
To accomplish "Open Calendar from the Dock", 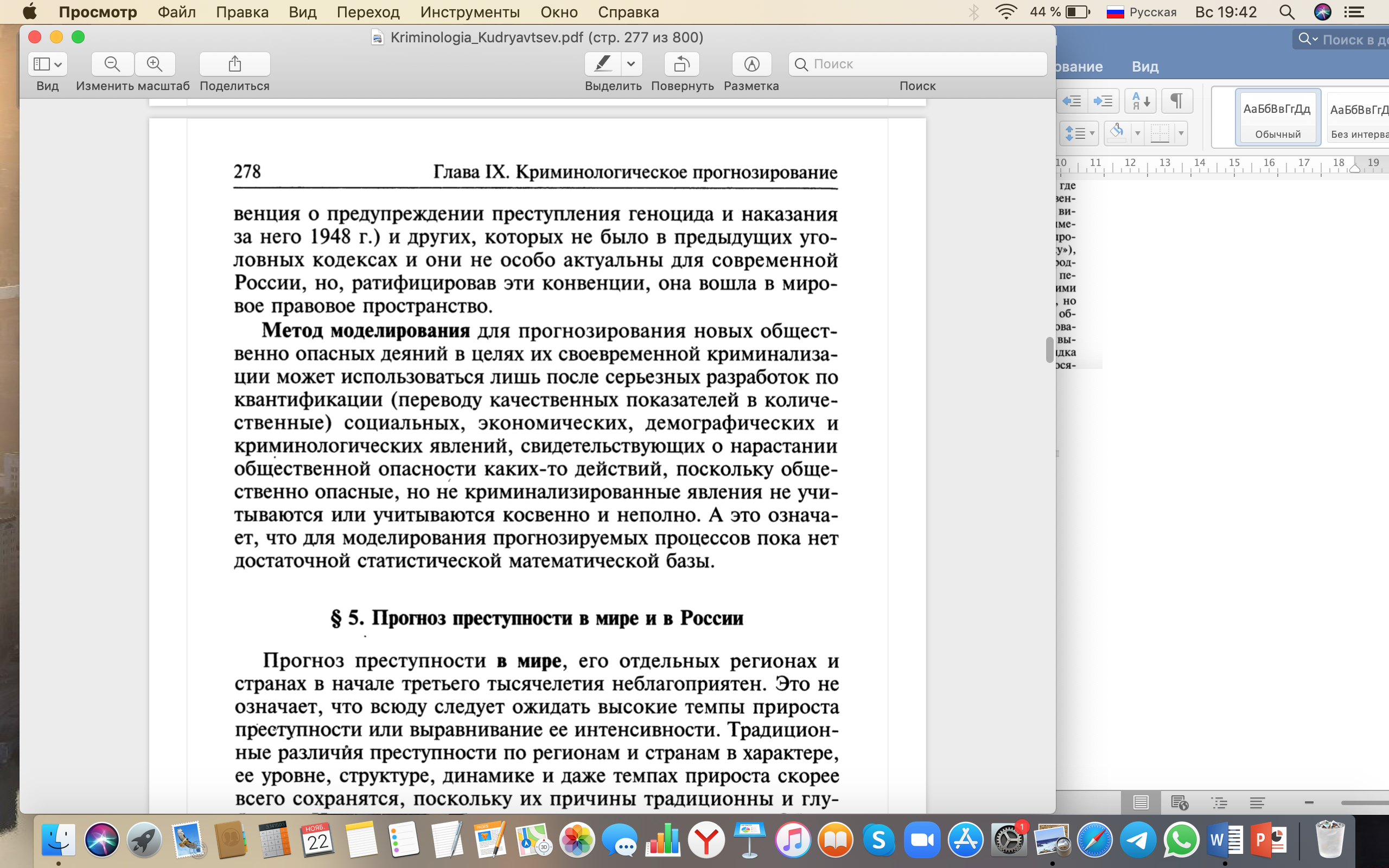I will pos(317,840).
